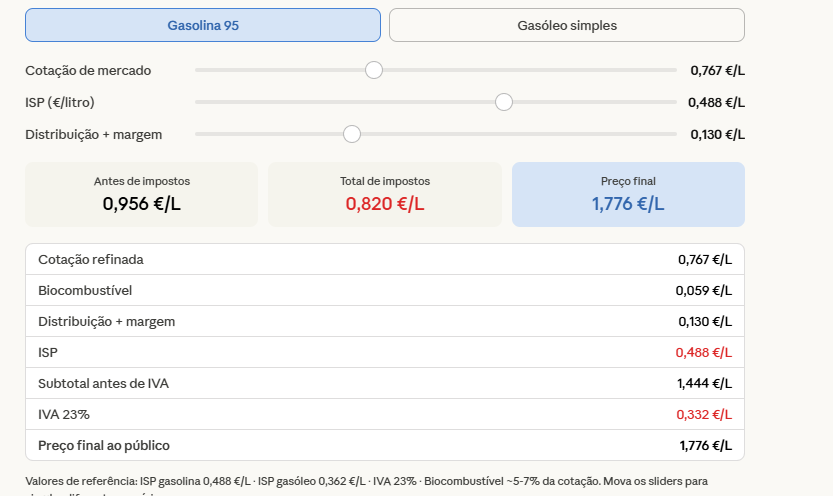Click the Preço final ao público row
Image resolution: width=833 pixels, height=496 pixels.
(x=385, y=446)
